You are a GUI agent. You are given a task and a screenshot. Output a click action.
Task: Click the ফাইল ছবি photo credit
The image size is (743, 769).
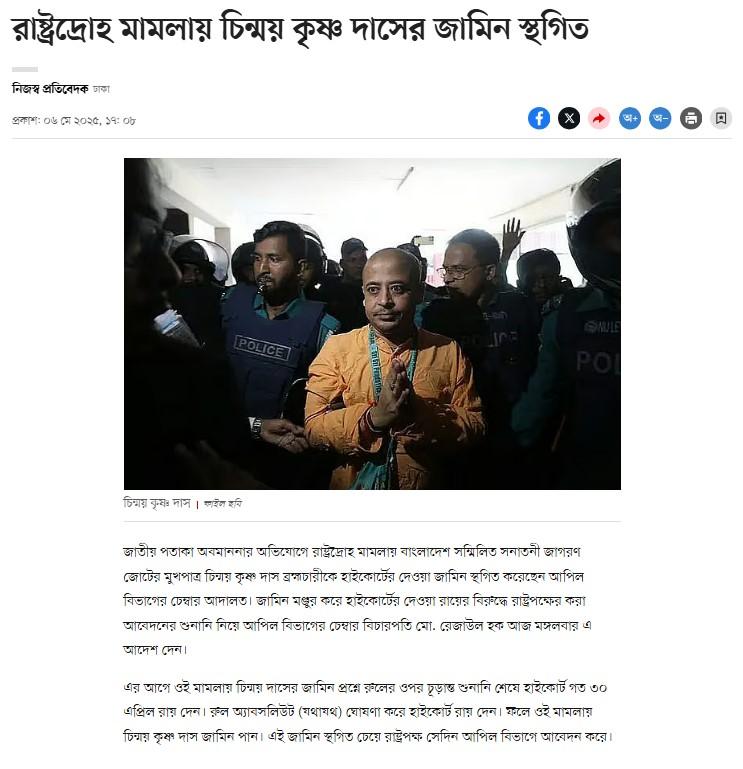(223, 504)
